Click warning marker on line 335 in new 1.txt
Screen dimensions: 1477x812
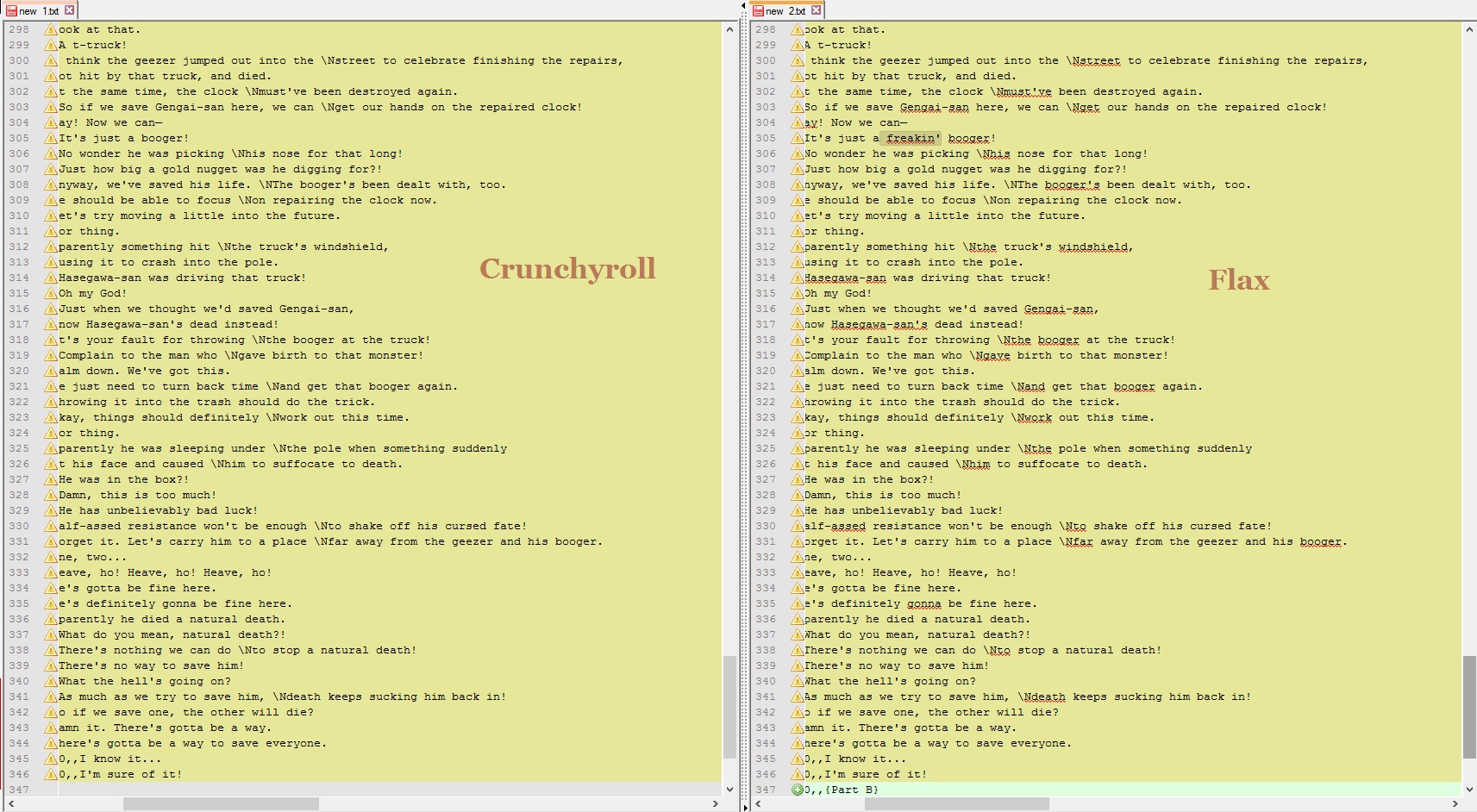[51, 603]
